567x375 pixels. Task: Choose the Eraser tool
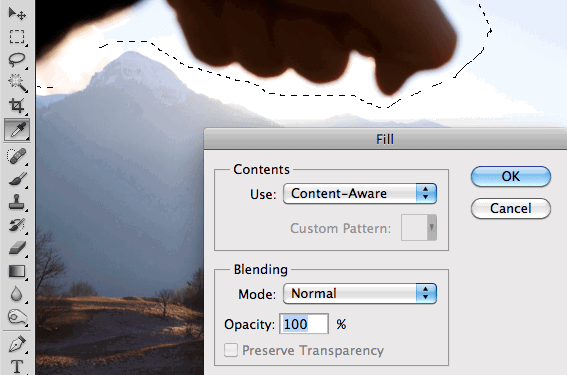pos(17,248)
